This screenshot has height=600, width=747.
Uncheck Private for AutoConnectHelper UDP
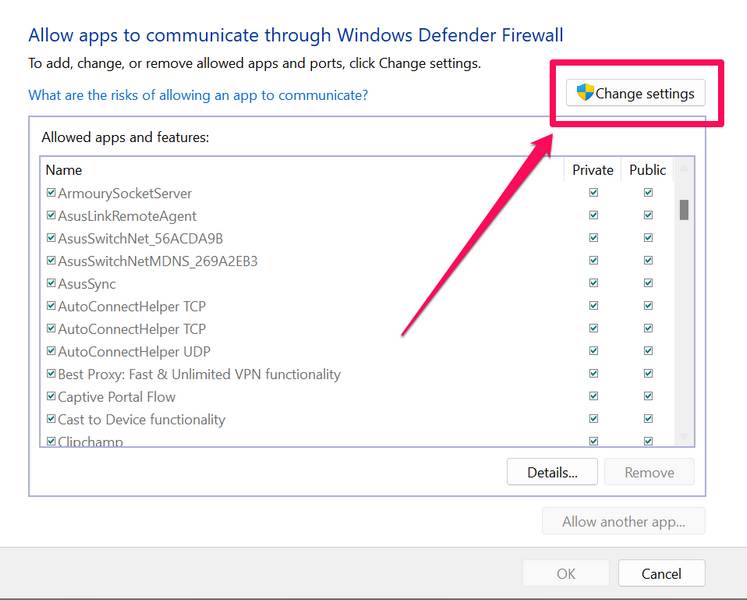tap(594, 352)
